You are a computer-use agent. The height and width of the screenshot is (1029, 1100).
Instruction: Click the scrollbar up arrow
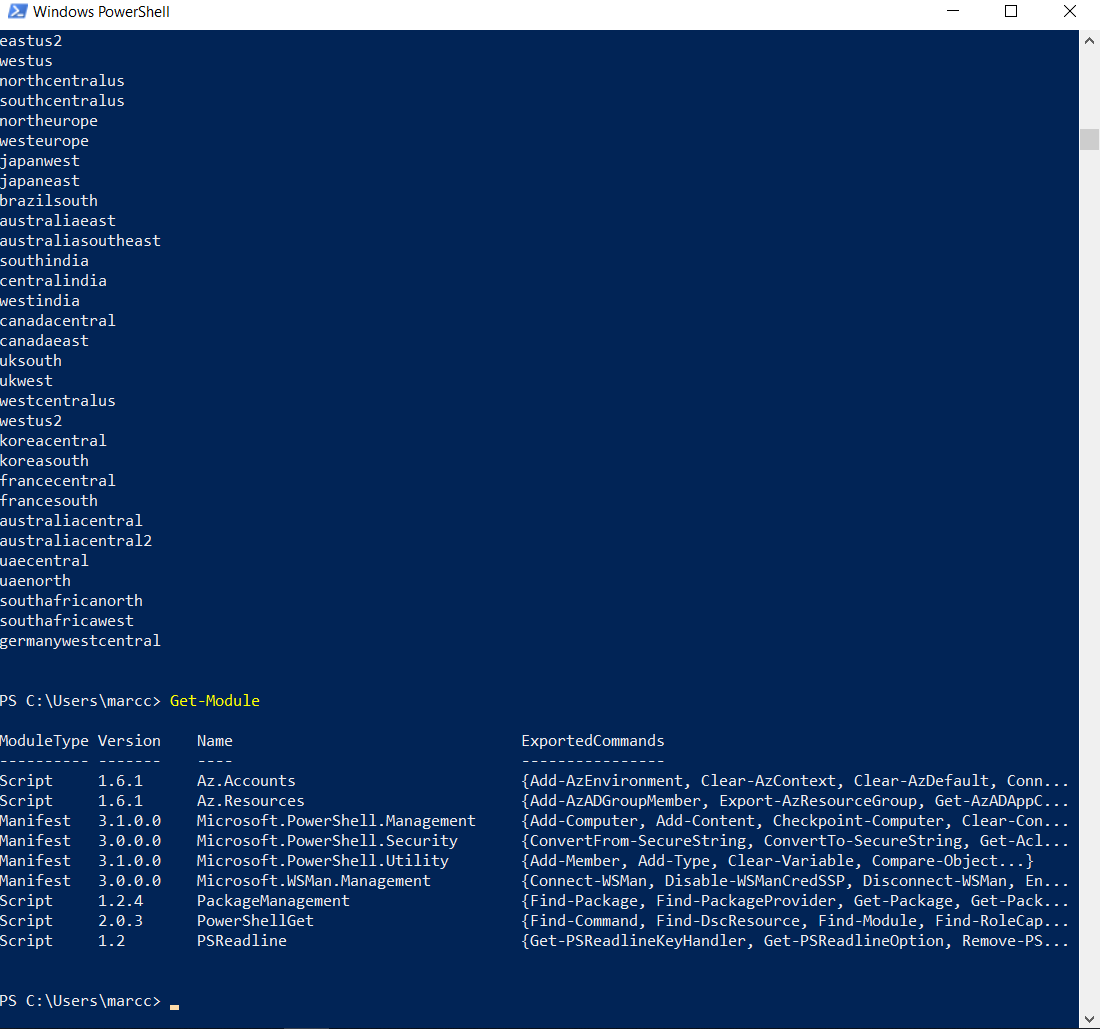tap(1089, 40)
